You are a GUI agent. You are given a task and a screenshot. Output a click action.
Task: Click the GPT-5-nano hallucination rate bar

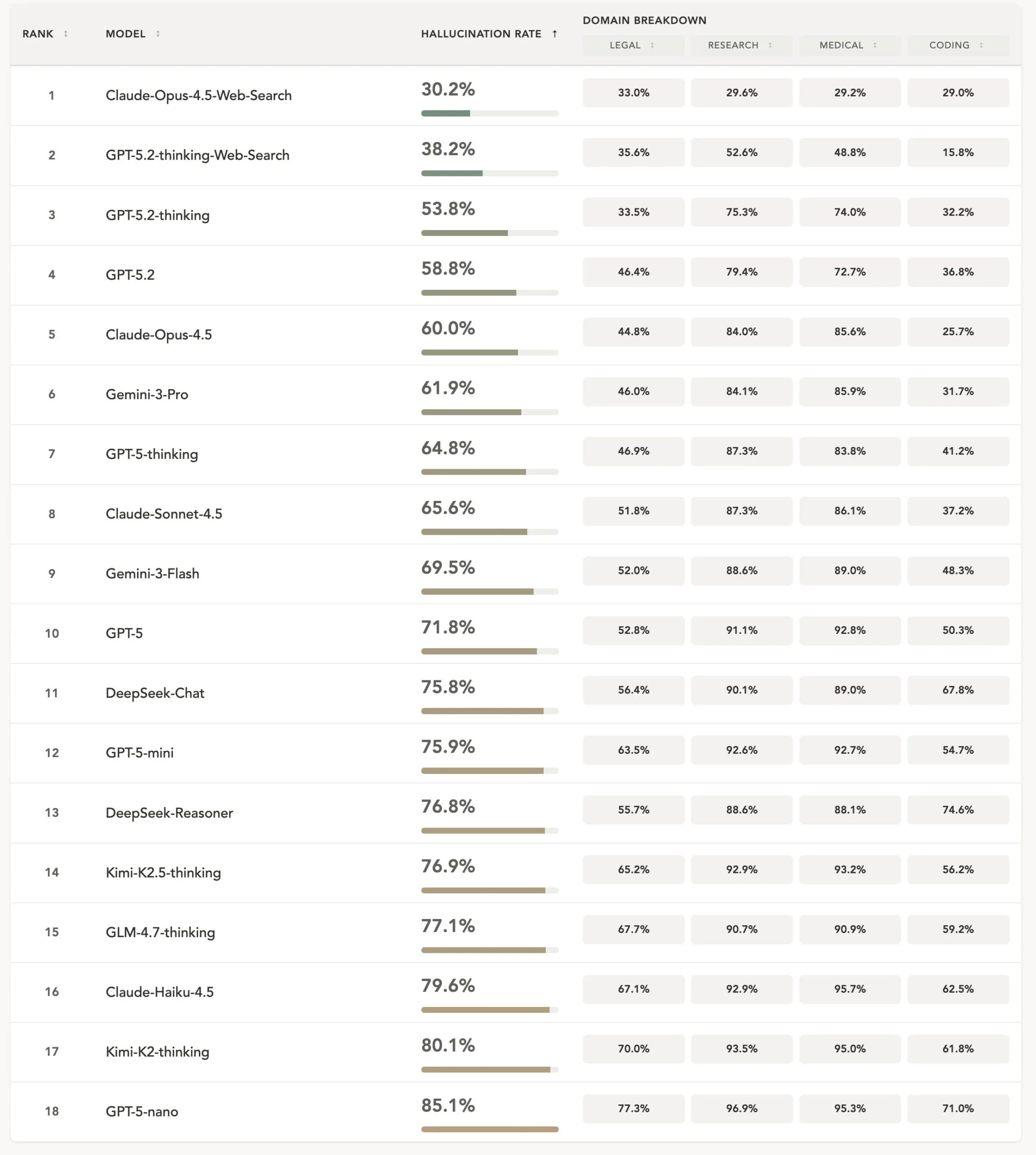point(489,1129)
